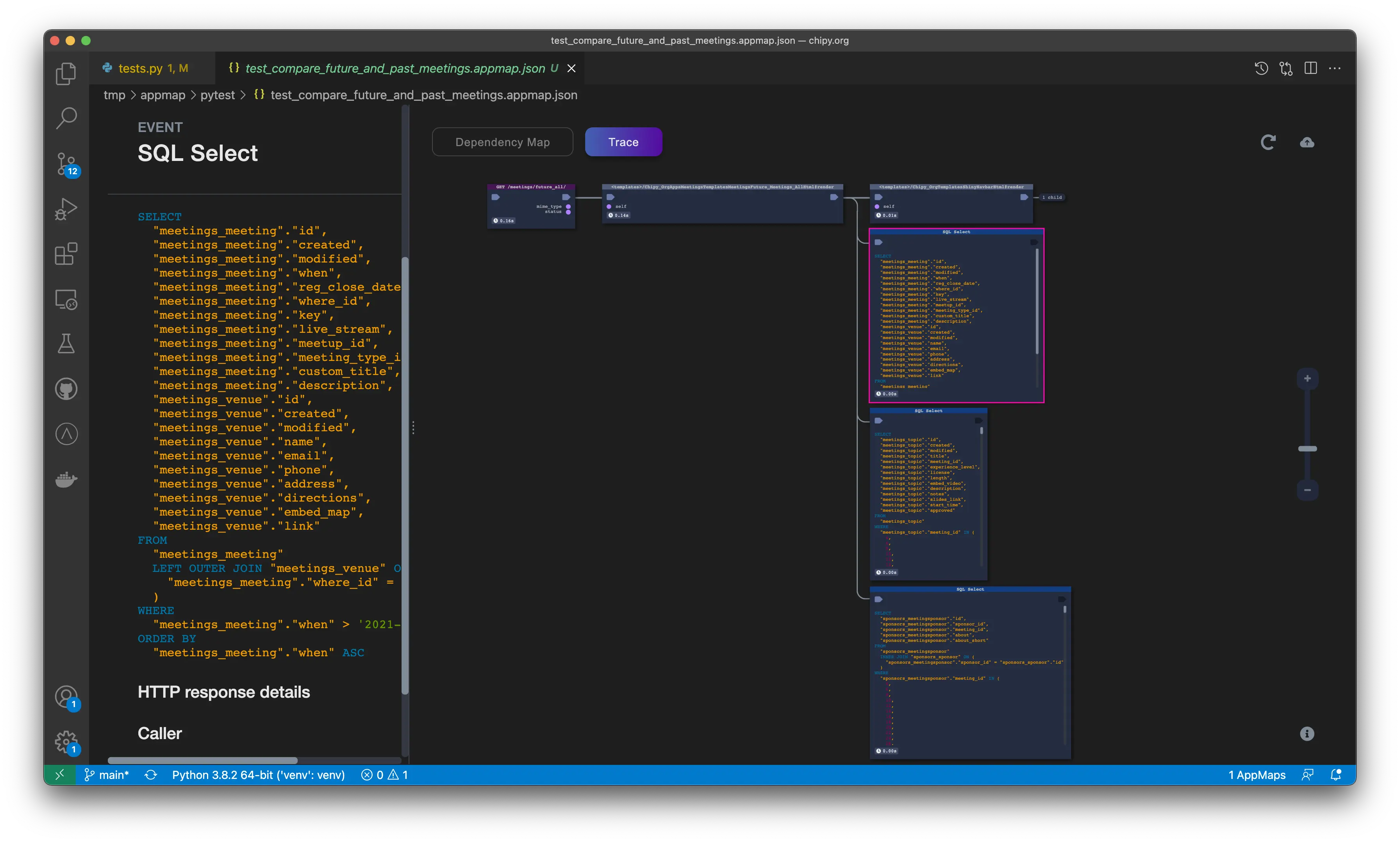Viewport: 1400px width, 843px height.
Task: Click the "meetings_meeting"."live_stream" line in event panel
Action: click(273, 329)
